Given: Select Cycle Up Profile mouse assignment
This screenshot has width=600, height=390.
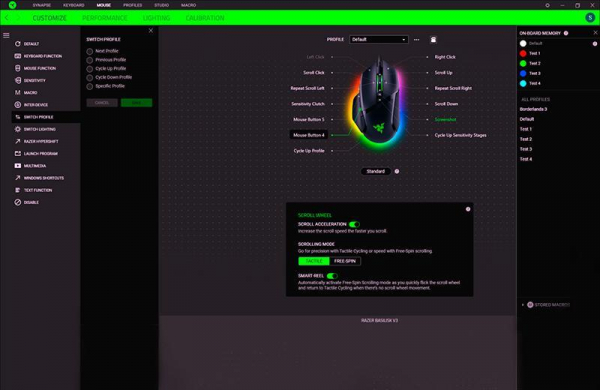Looking at the screenshot, I should (x=309, y=151).
